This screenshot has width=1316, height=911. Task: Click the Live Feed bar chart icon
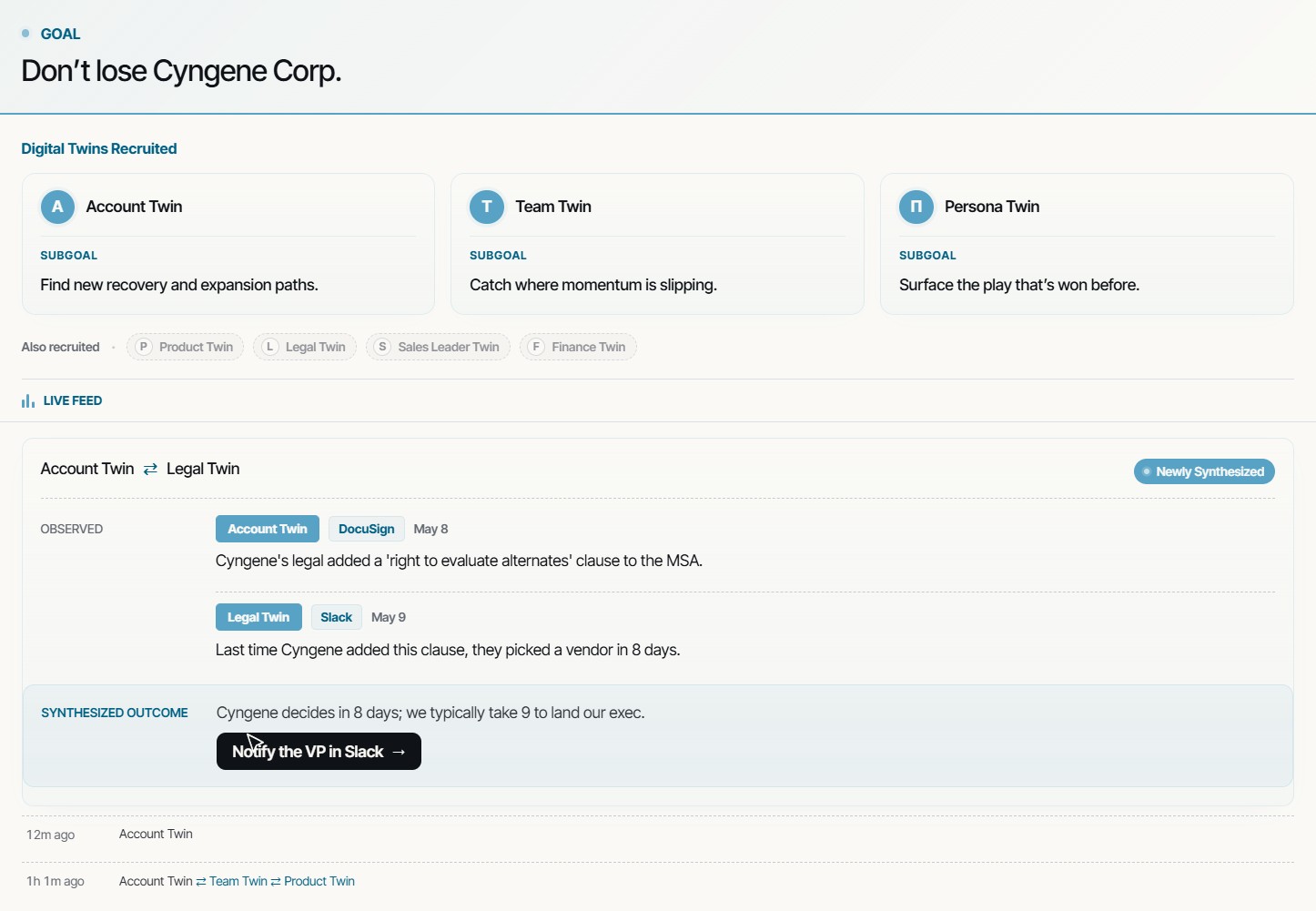28,400
